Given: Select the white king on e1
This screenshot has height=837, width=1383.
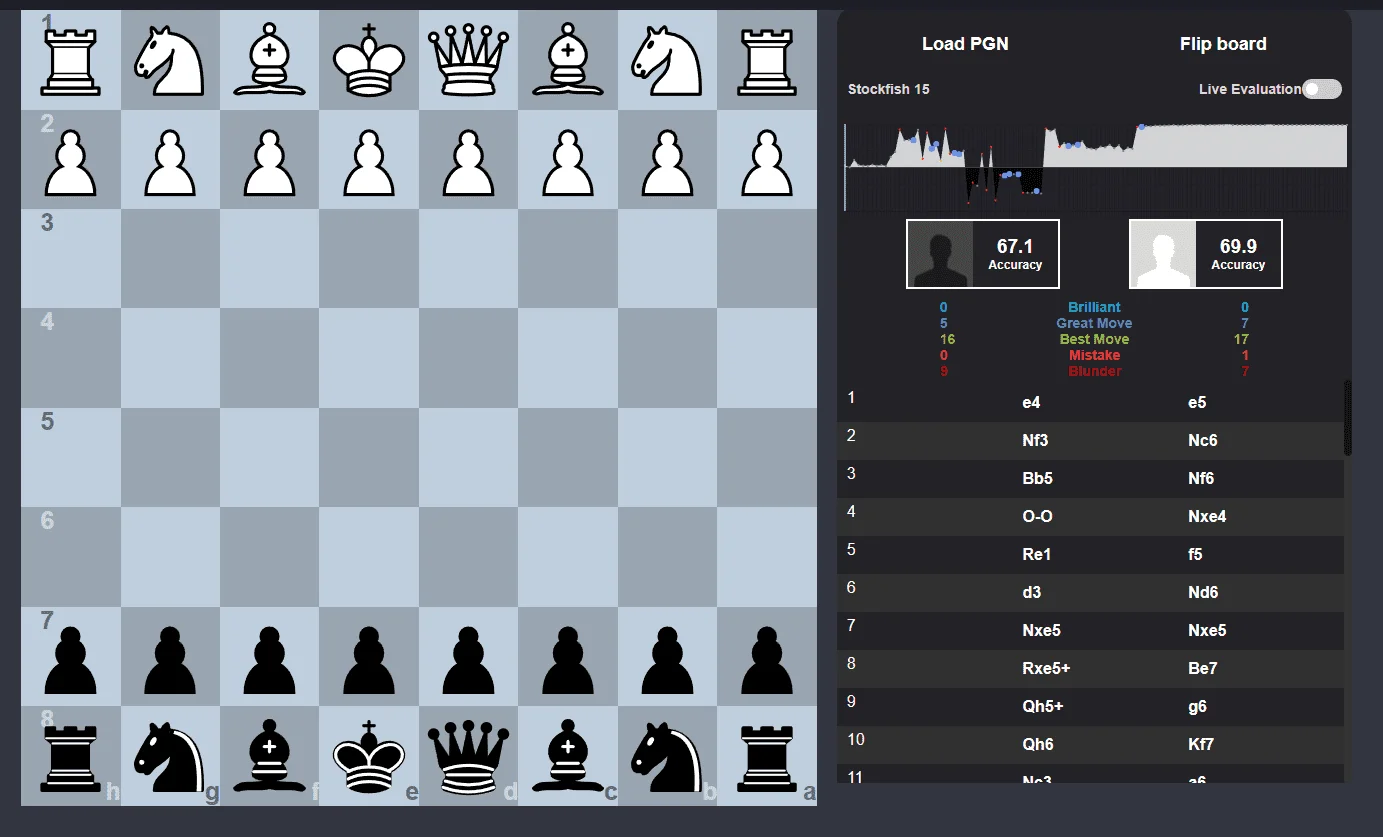Looking at the screenshot, I should coord(369,60).
